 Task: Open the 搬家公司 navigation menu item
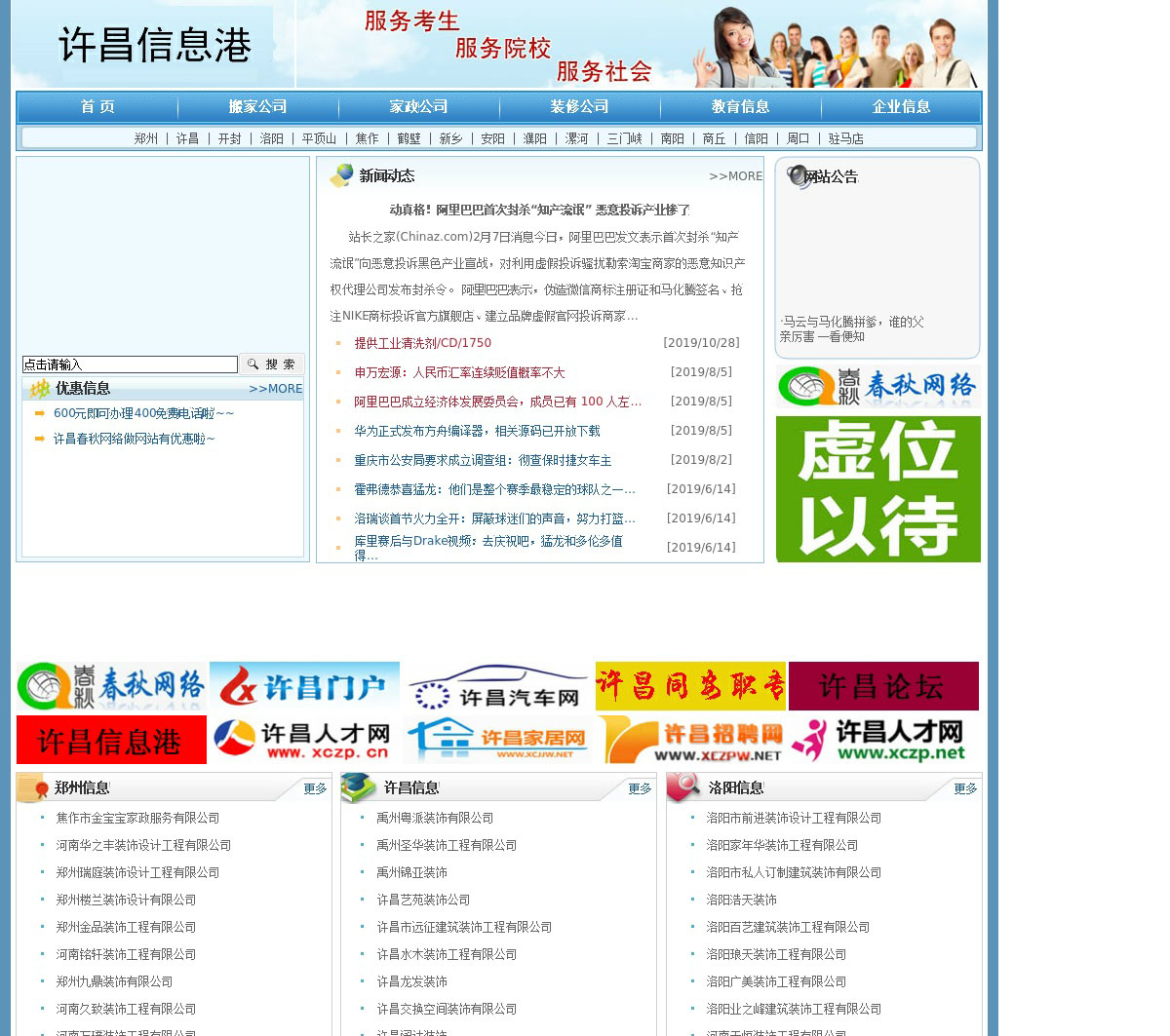click(257, 107)
